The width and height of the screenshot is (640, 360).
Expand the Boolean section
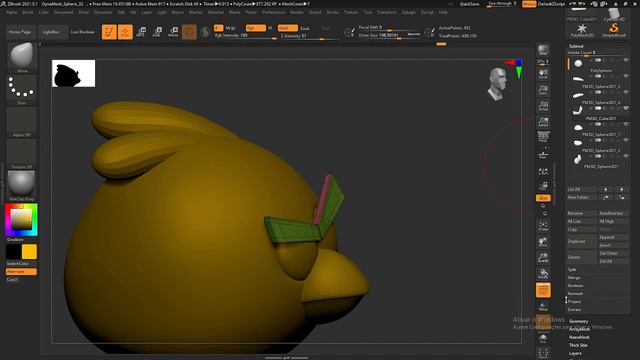[x=575, y=285]
